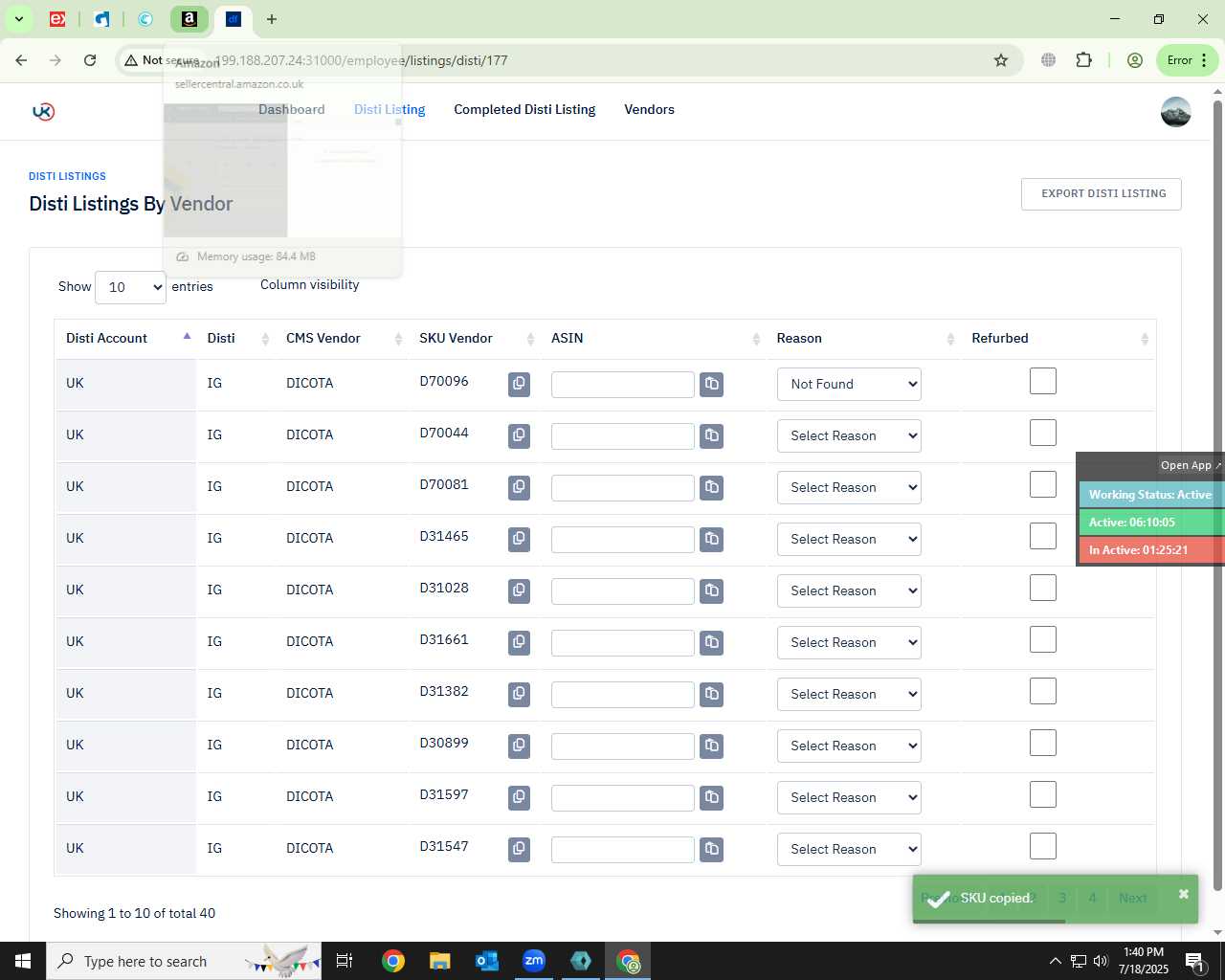Screen dimensions: 1225x980
Task: Click the site logo in the header
Action: click(x=43, y=111)
